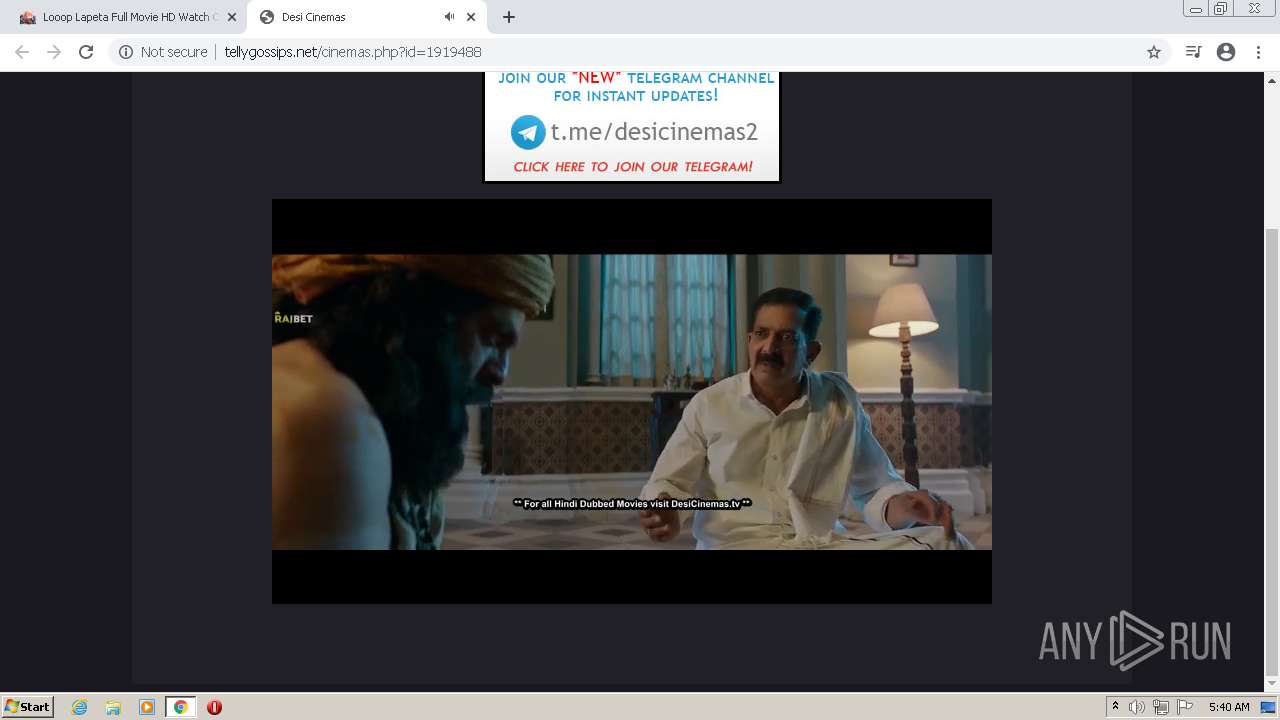Viewport: 1280px width, 720px height.
Task: Open Action Center flag icon
Action: [1185, 707]
